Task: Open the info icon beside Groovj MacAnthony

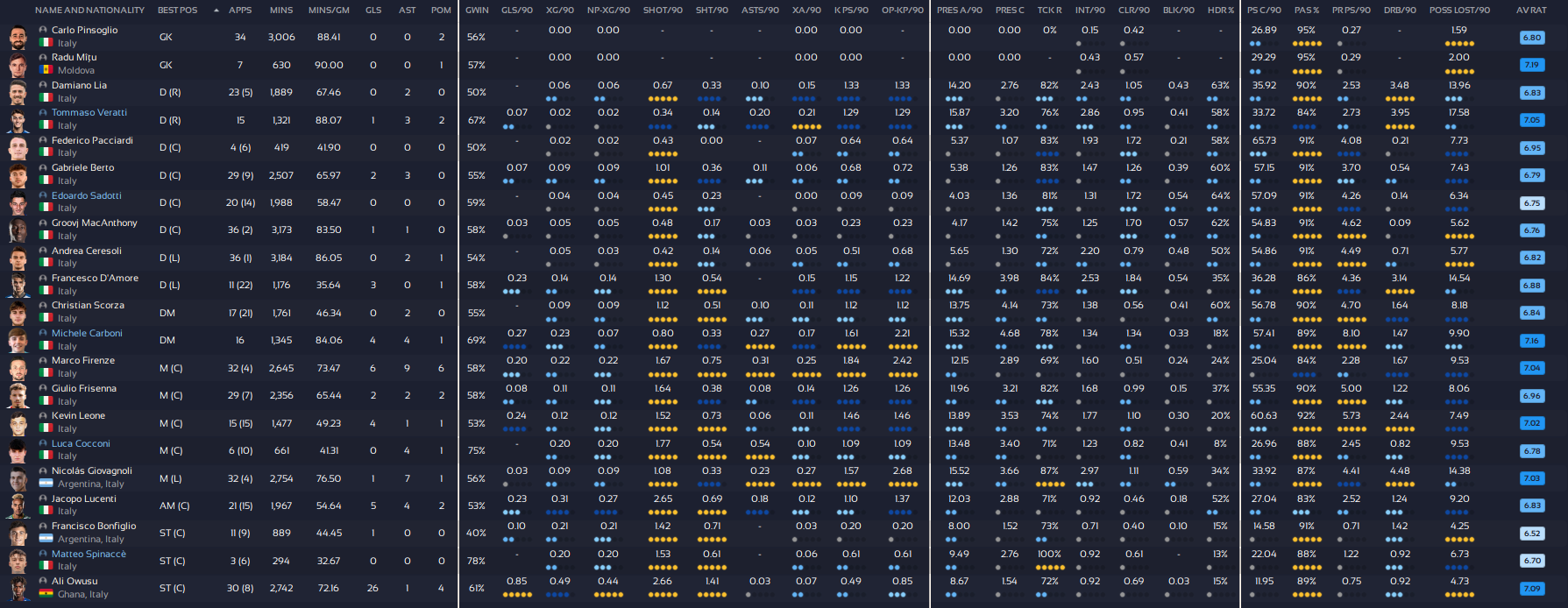Action: click(44, 223)
